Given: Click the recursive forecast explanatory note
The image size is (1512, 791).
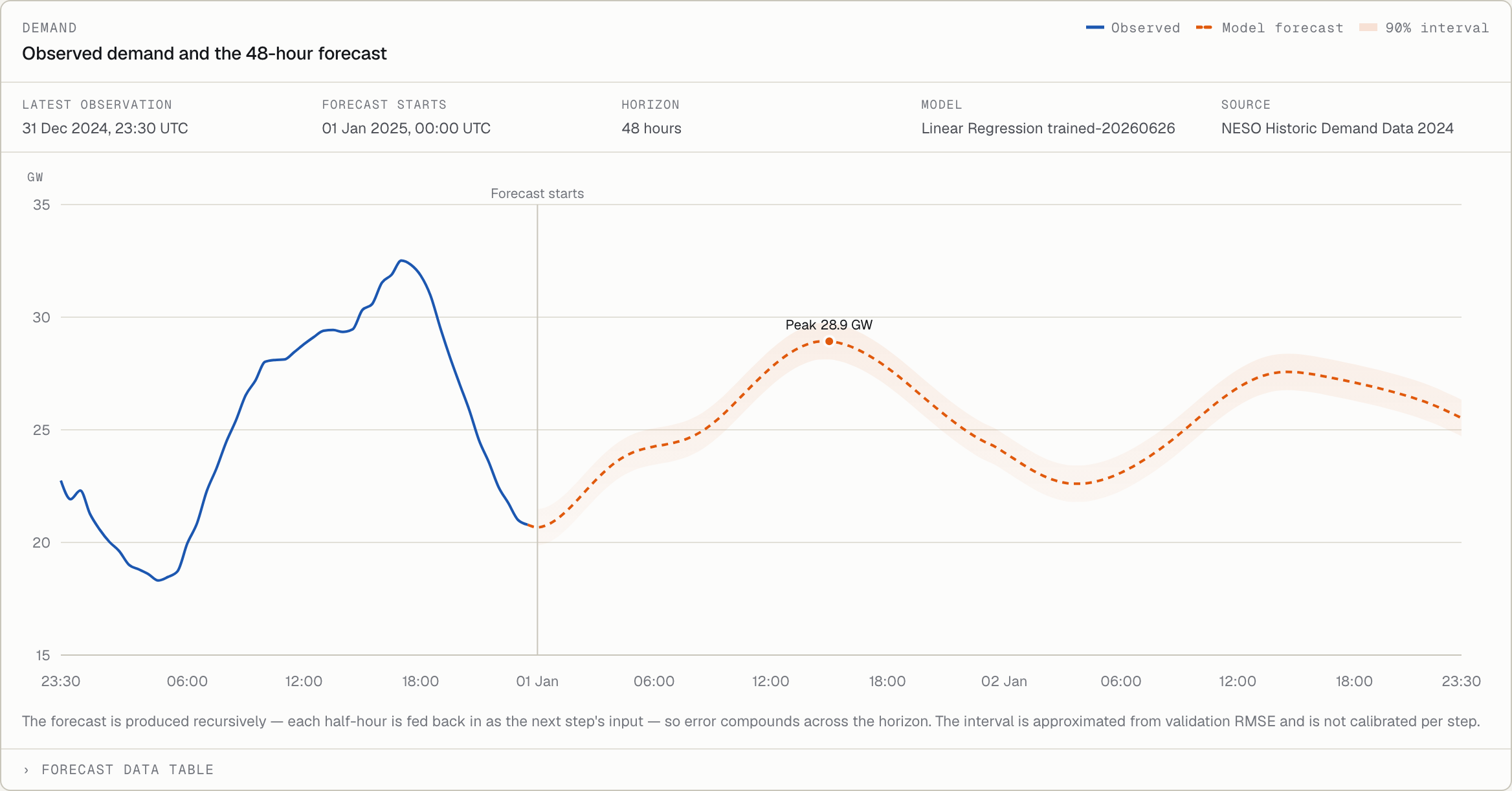Looking at the screenshot, I should tap(751, 721).
